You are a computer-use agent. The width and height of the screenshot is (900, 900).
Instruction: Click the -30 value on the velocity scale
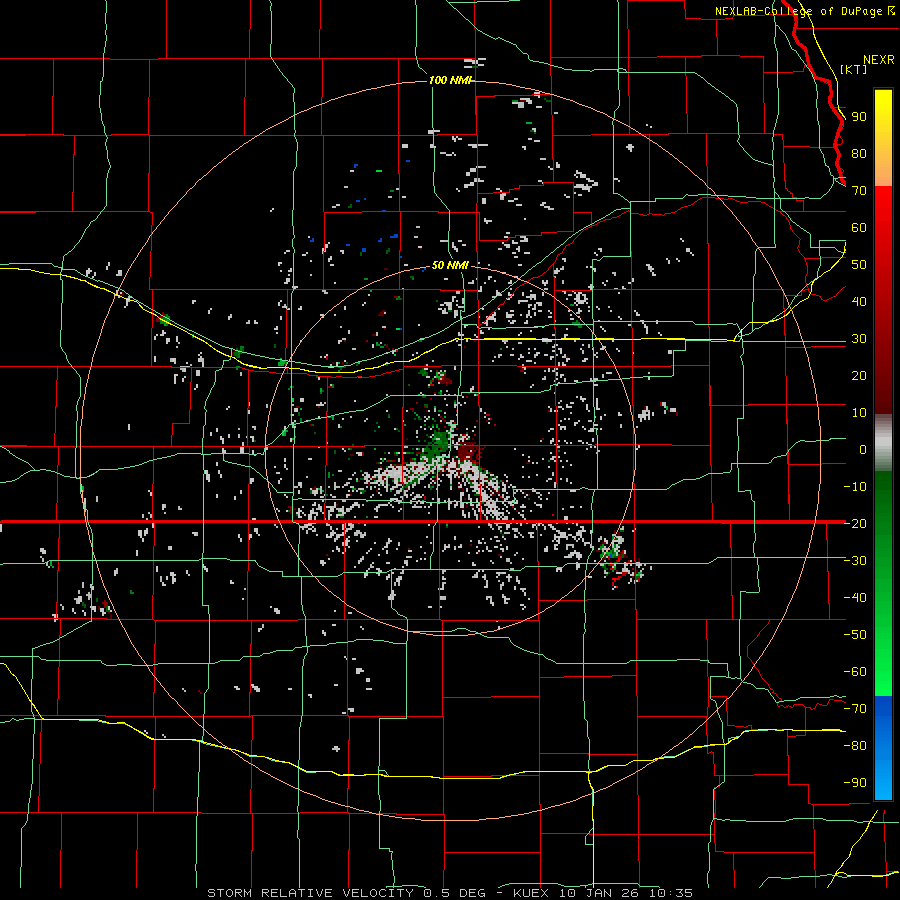coord(855,561)
